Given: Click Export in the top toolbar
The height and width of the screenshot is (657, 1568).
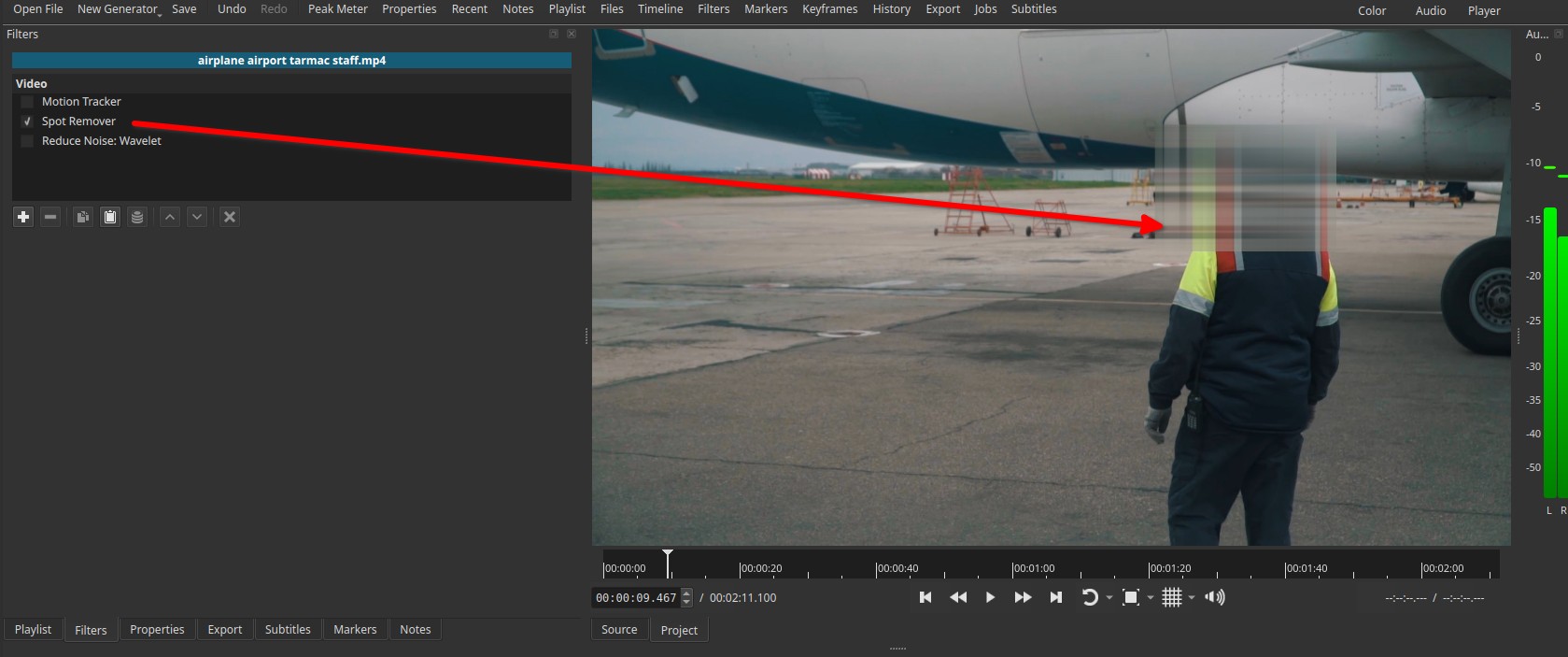Looking at the screenshot, I should point(942,9).
